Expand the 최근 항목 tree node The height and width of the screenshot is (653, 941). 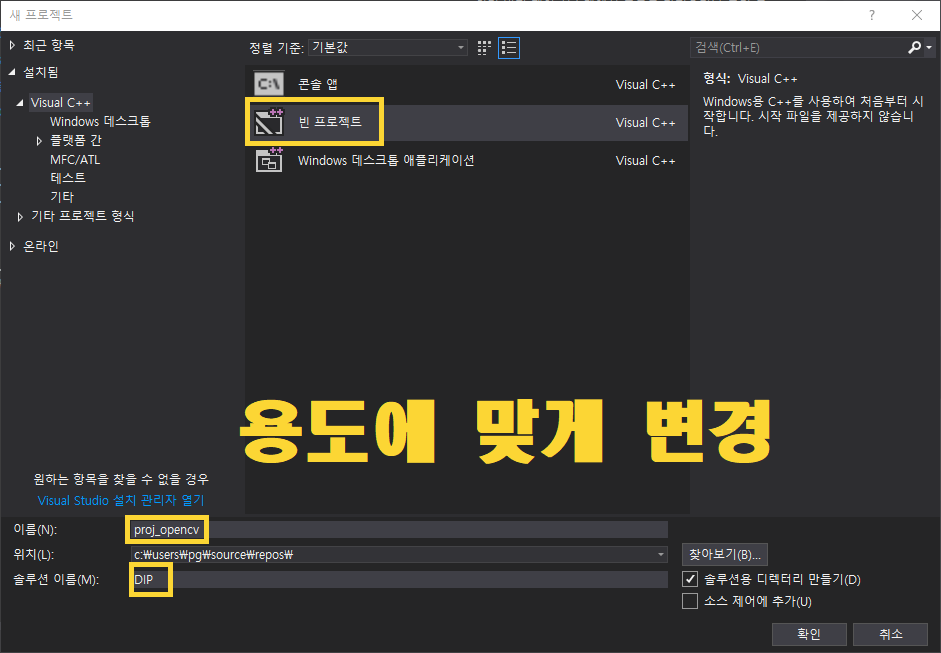pos(12,46)
